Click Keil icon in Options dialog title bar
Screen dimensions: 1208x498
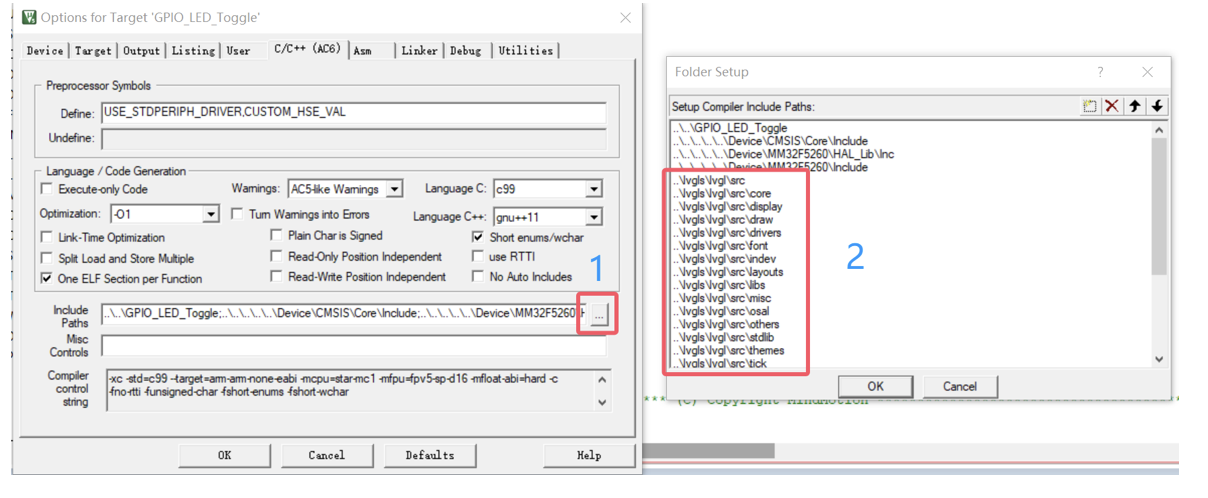coord(29,17)
